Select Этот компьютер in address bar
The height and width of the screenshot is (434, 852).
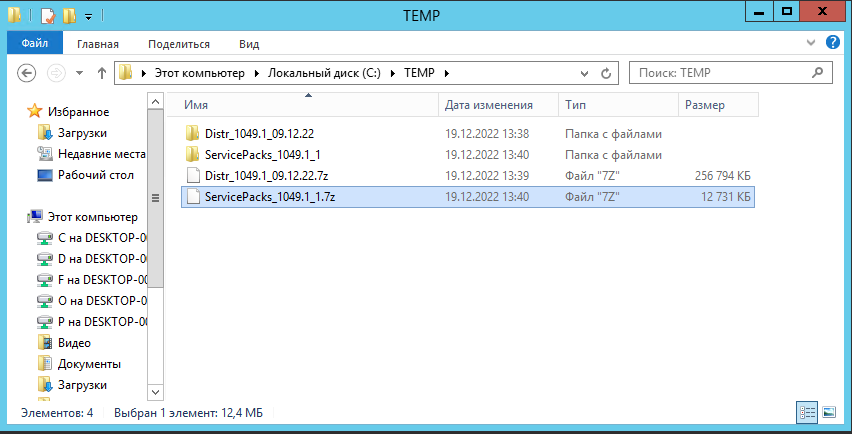click(199, 73)
